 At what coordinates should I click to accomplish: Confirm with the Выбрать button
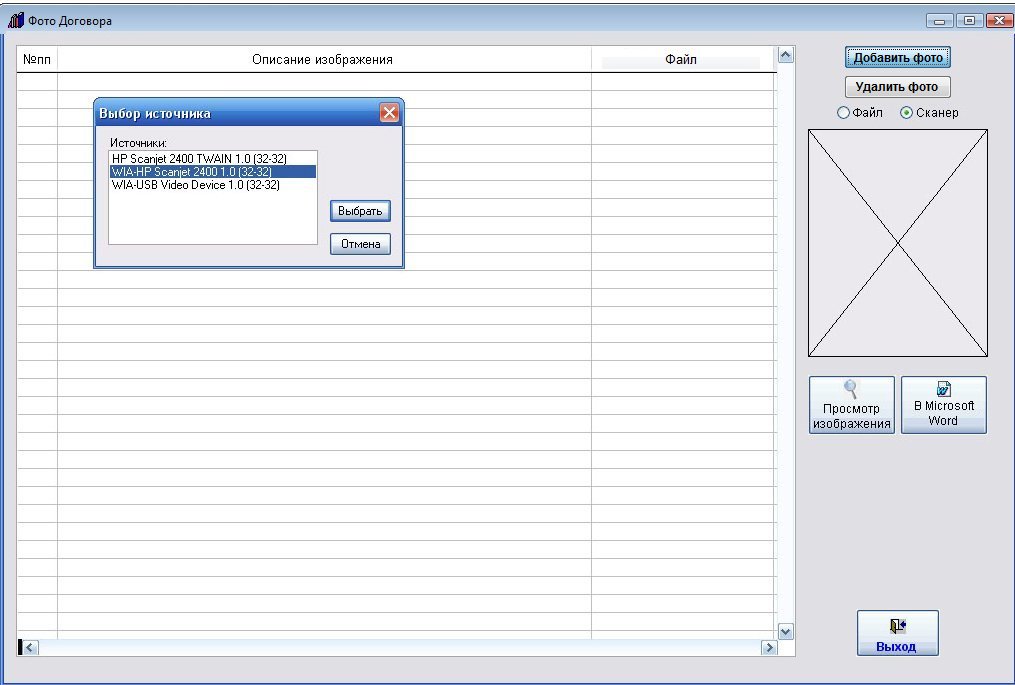coord(360,211)
